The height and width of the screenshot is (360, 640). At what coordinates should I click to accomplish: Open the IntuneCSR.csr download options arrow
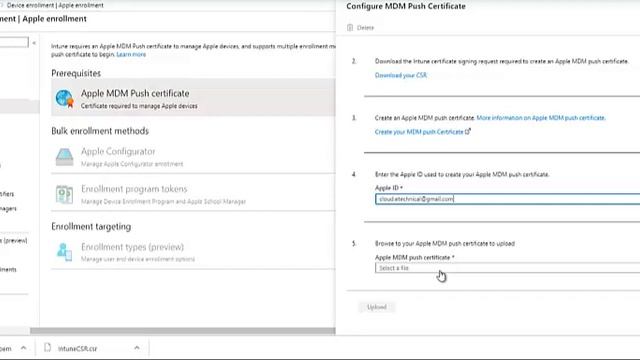[x=137, y=348]
